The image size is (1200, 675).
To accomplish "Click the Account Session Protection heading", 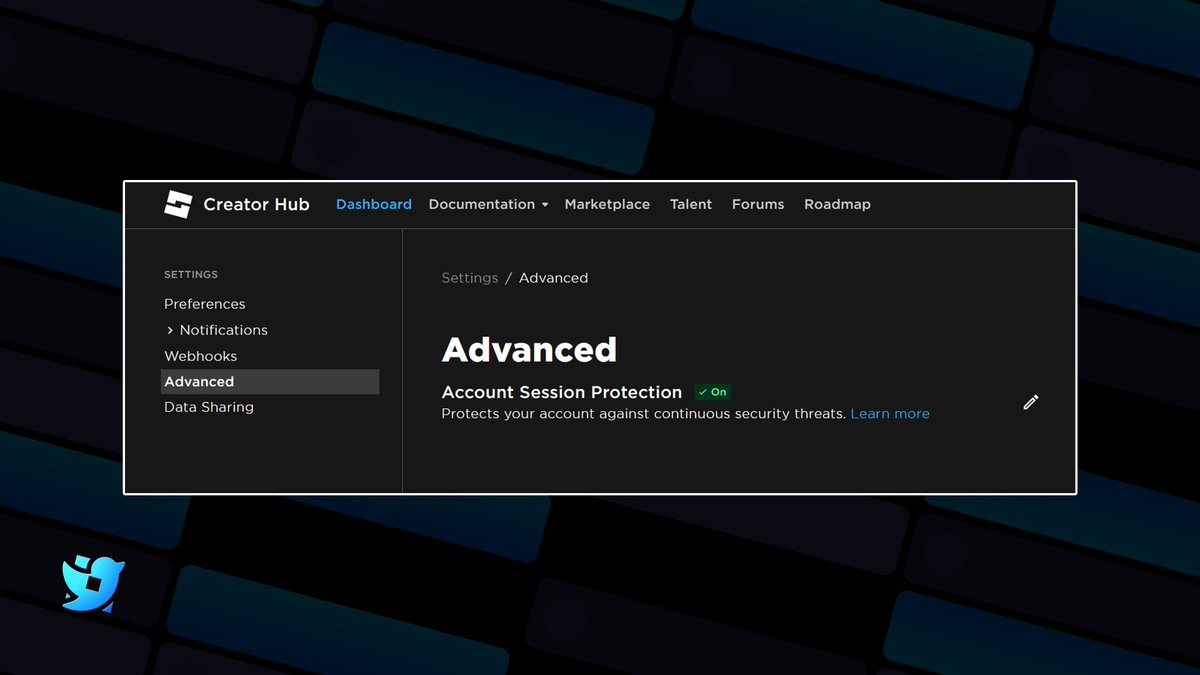I will point(562,392).
